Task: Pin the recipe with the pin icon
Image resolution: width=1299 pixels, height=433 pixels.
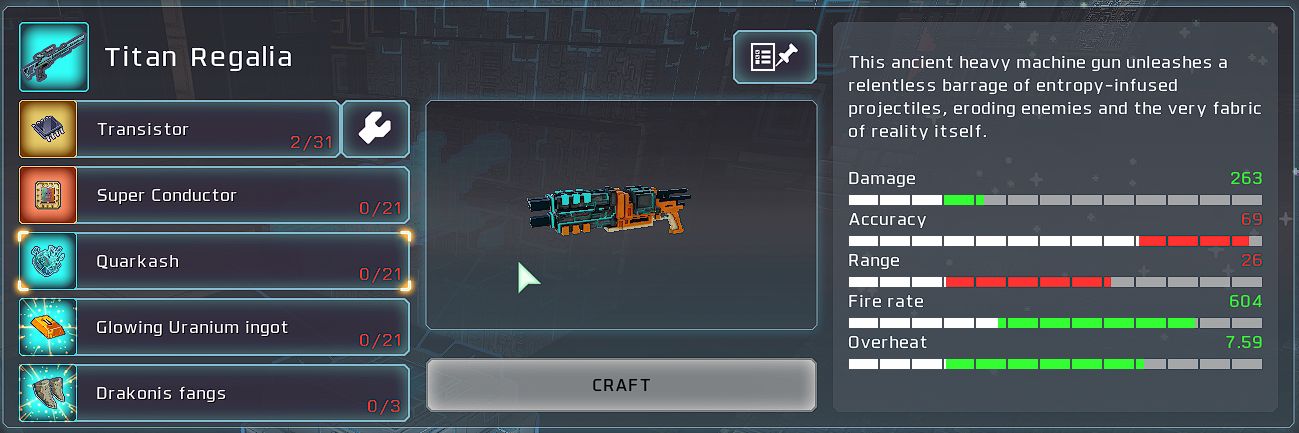Action: point(775,57)
